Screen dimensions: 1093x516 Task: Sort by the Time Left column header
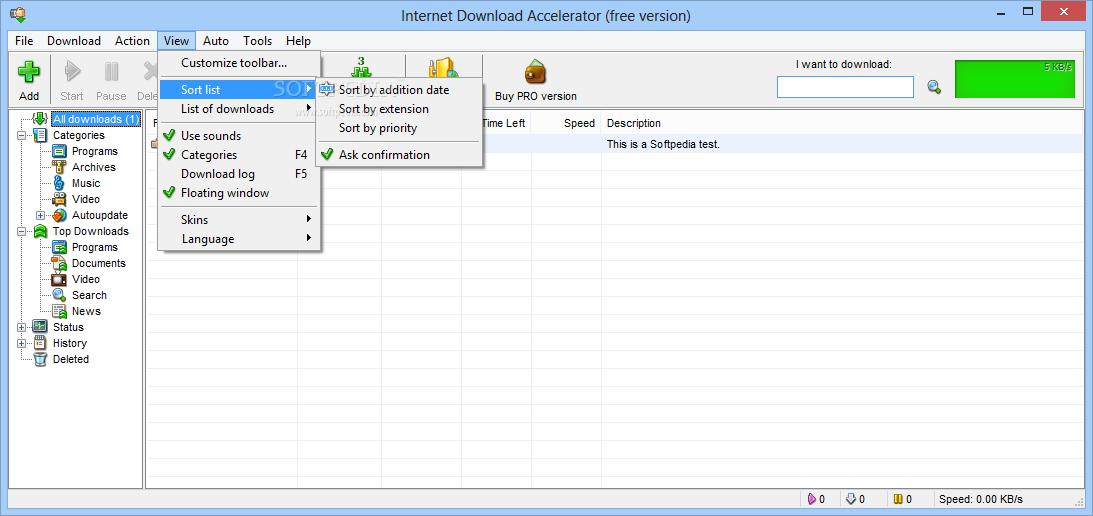tap(505, 123)
